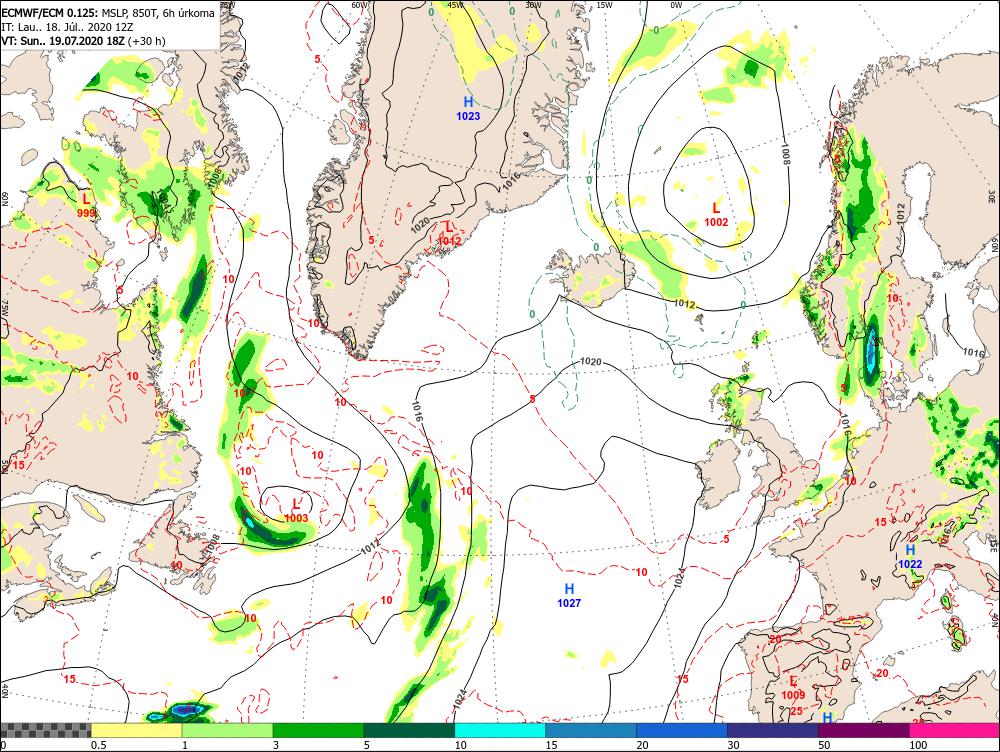This screenshot has height=752, width=1000.
Task: Click the 'H 1022' high over the Alps
Action: tap(910, 556)
